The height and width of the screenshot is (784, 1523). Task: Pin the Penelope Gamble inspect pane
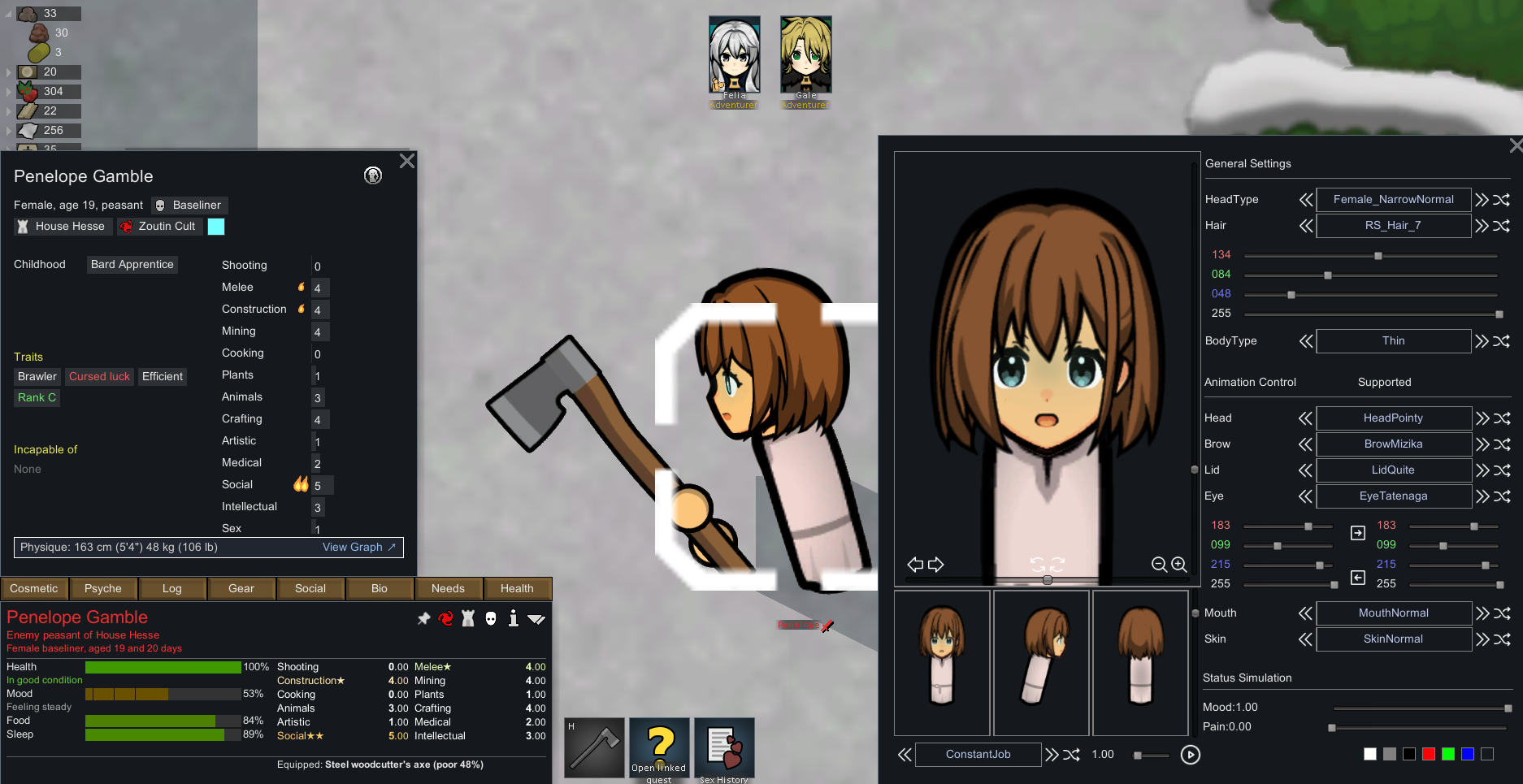coord(423,619)
